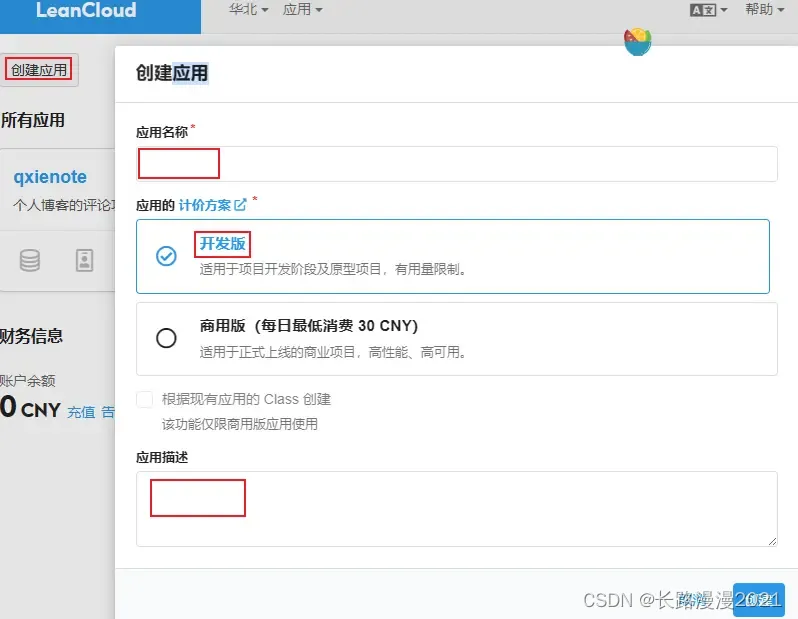Image resolution: width=798 pixels, height=619 pixels.
Task: Click external-link icon beside 计价方案
Action: pos(240,205)
